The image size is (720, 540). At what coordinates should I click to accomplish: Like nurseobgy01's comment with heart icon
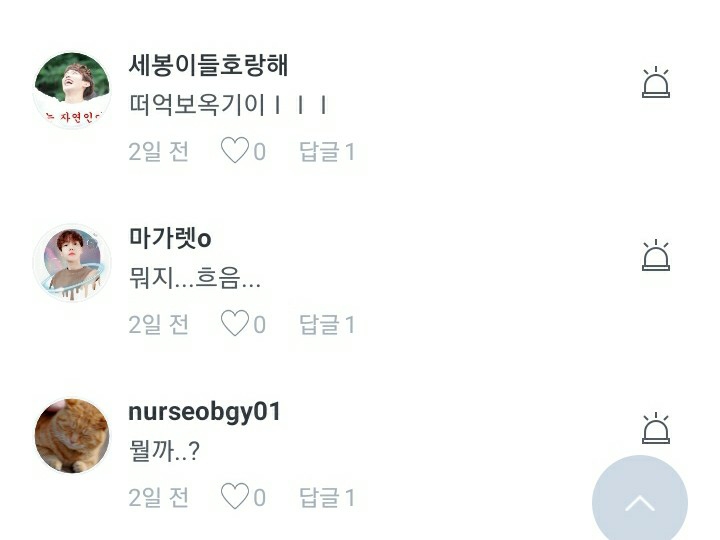click(235, 496)
